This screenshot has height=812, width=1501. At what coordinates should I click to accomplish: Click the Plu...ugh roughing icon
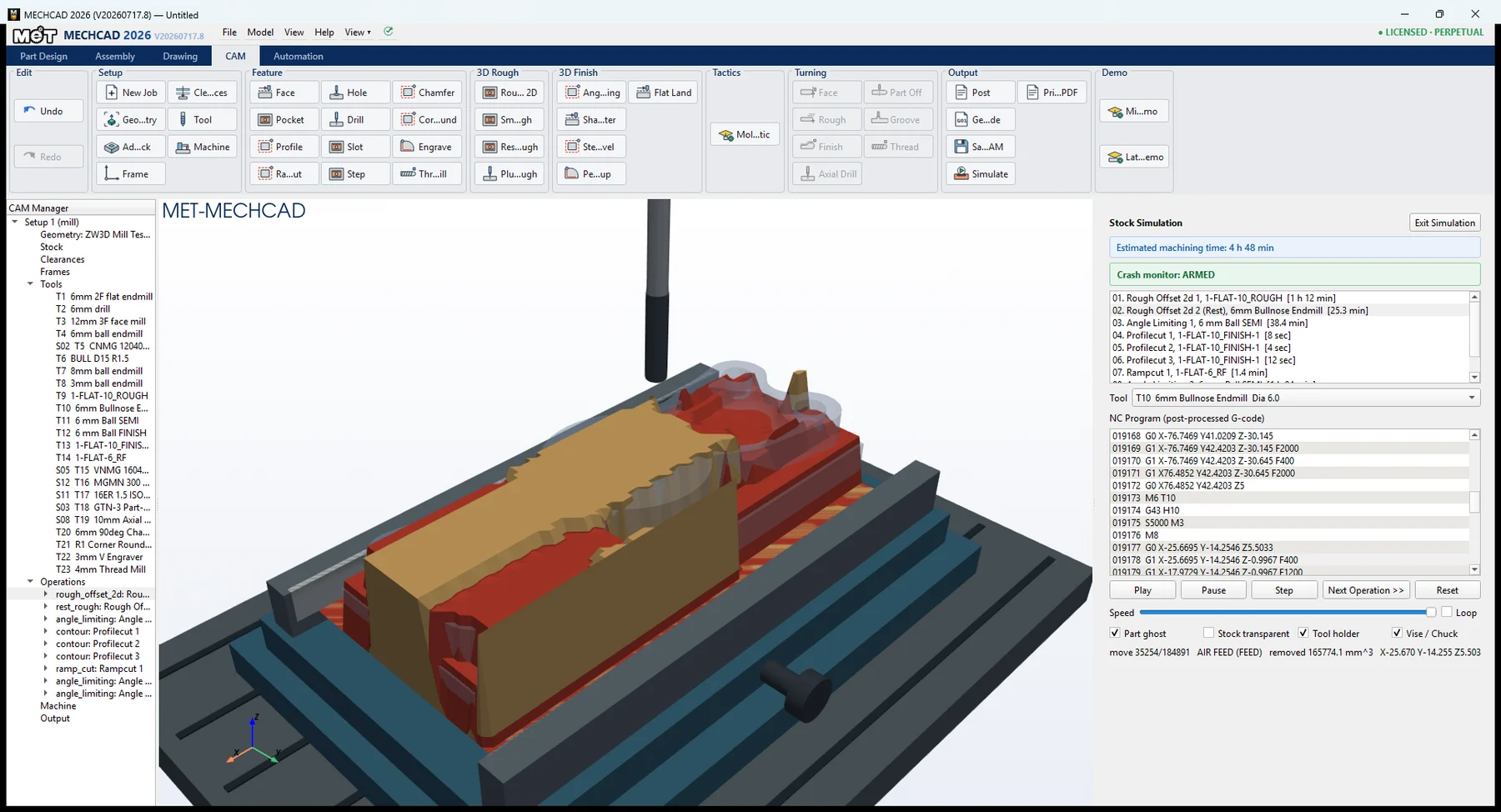[x=490, y=173]
